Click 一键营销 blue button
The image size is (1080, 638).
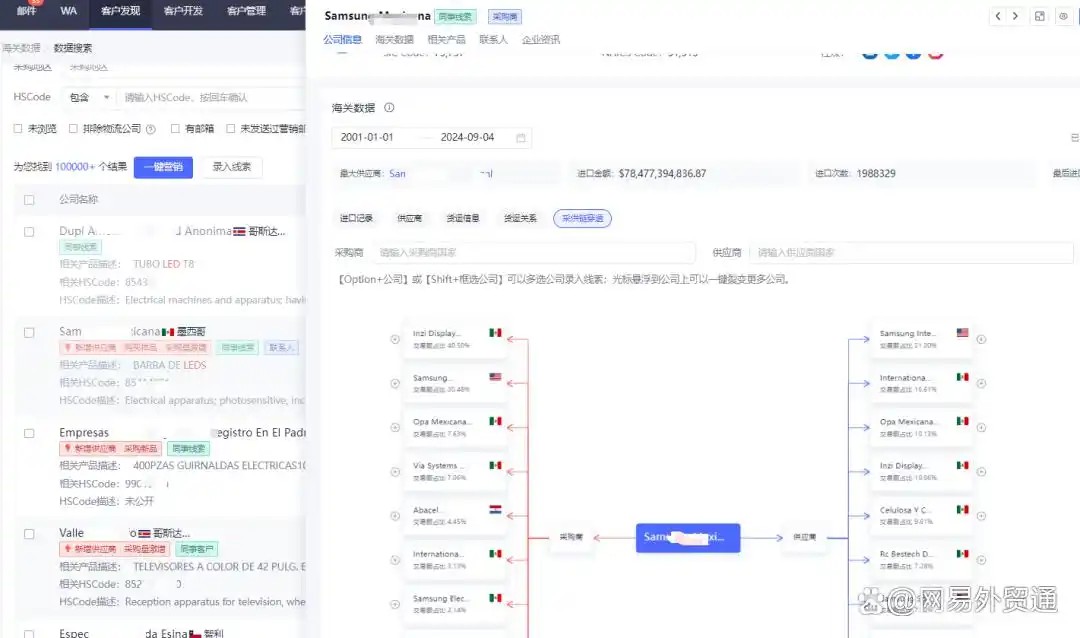tap(163, 167)
